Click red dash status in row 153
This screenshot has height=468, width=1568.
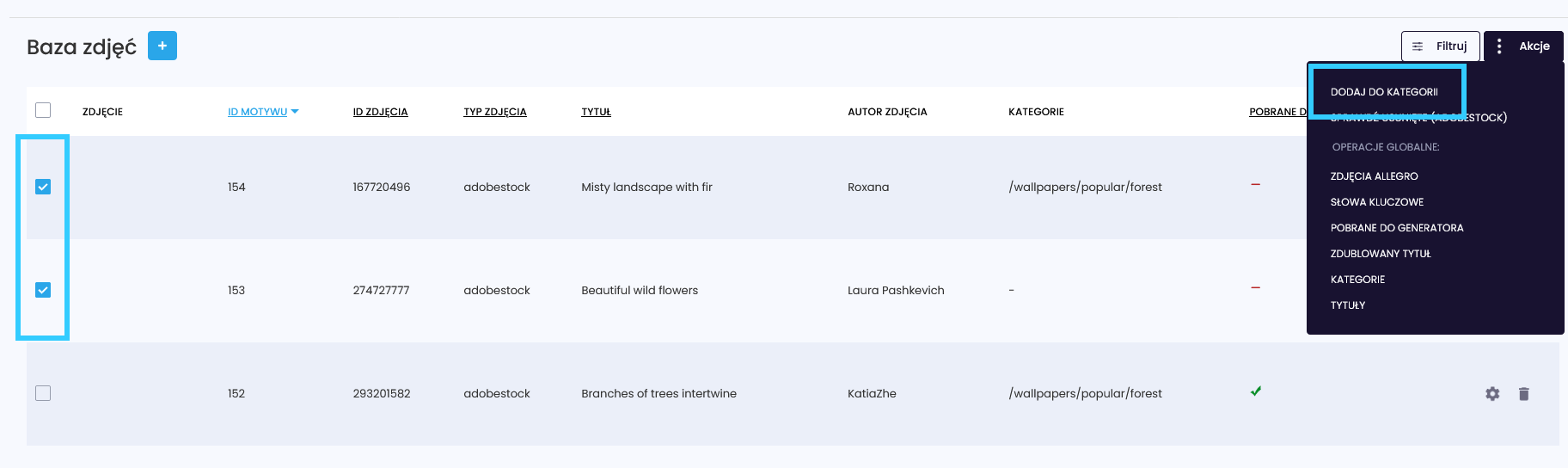1255,288
